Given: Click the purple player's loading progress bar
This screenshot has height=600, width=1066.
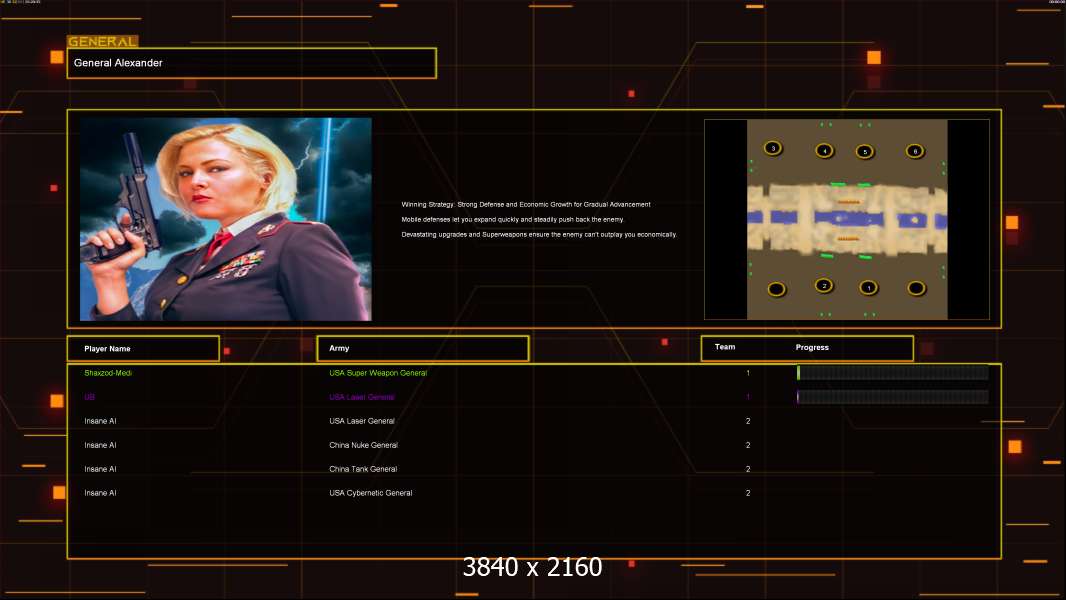Looking at the screenshot, I should 893,397.
